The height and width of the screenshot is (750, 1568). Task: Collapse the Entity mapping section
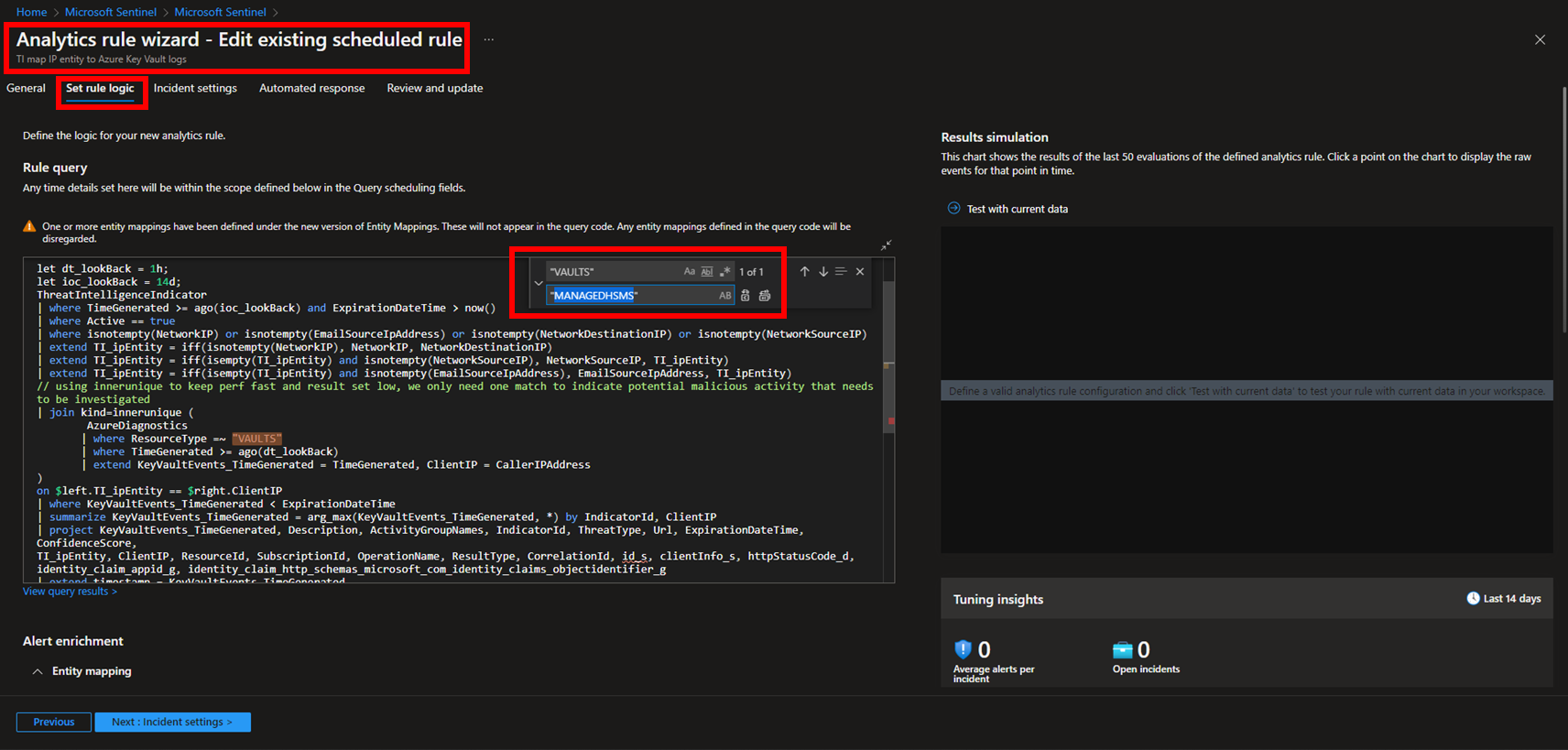(38, 671)
